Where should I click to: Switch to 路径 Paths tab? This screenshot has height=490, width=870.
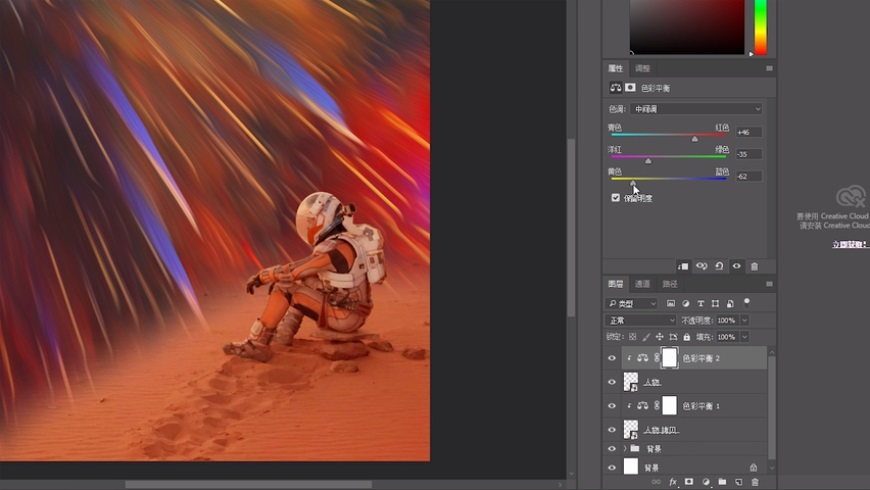click(670, 284)
